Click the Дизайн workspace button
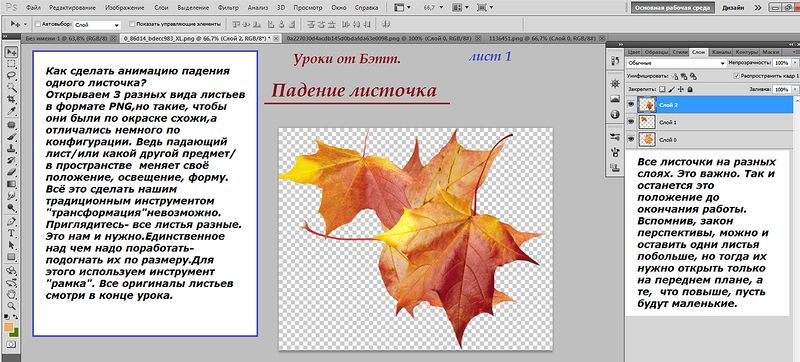Screen dimensions: 800x362 pyautogui.click(x=733, y=8)
